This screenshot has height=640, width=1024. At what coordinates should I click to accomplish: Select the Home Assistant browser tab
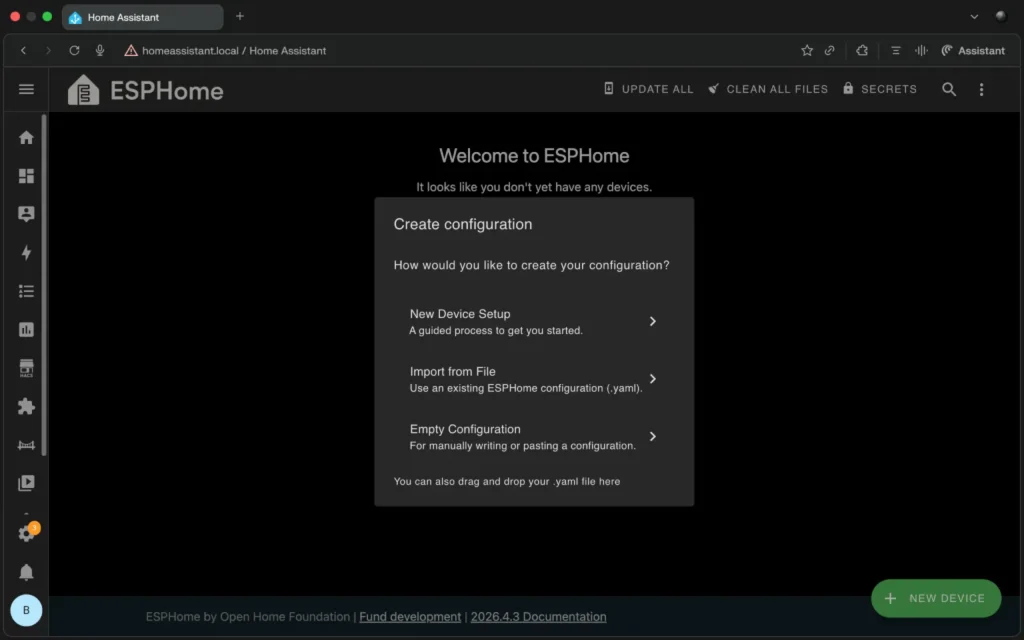(142, 17)
